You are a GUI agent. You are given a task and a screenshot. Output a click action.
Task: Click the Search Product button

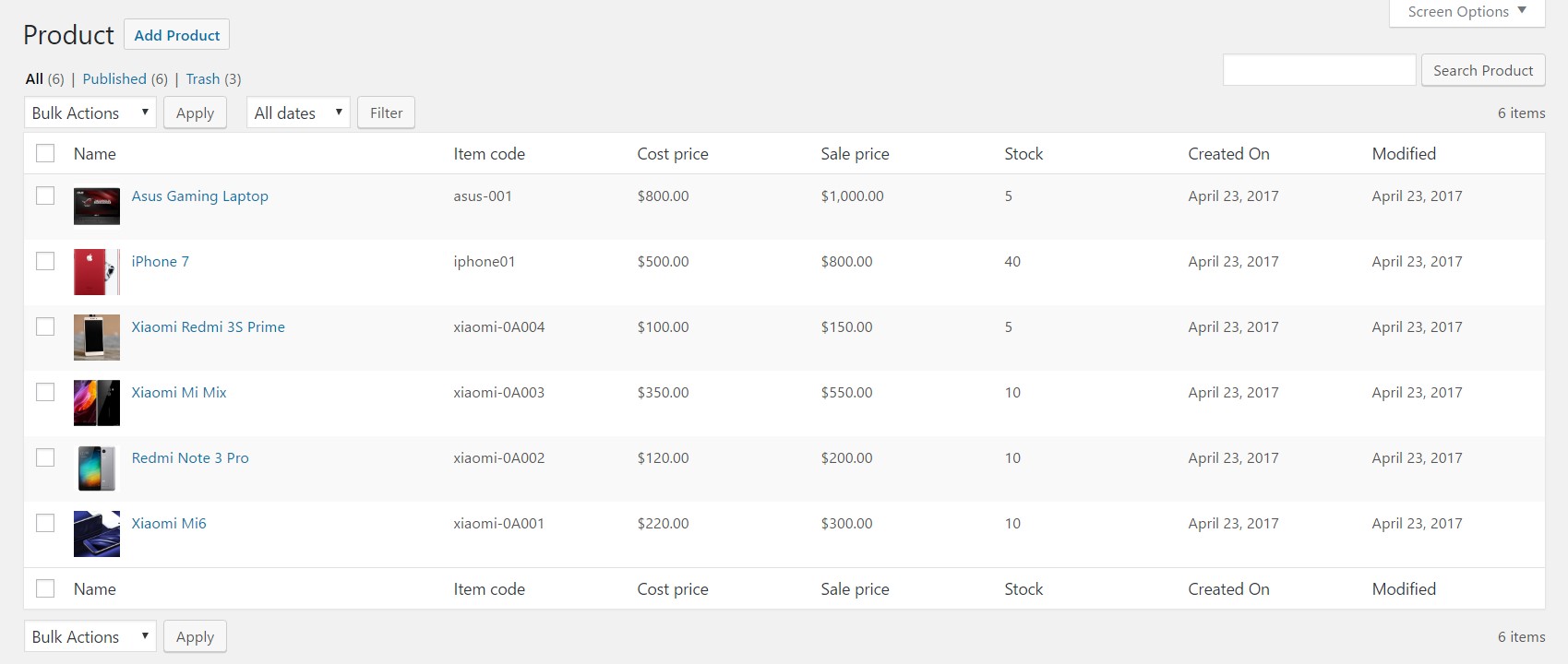[1482, 71]
